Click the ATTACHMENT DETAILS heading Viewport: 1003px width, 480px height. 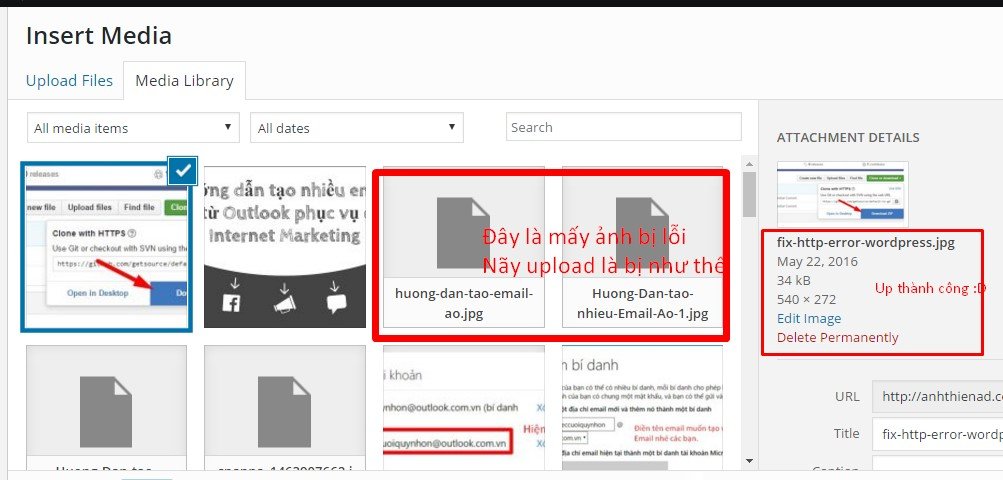tap(848, 138)
